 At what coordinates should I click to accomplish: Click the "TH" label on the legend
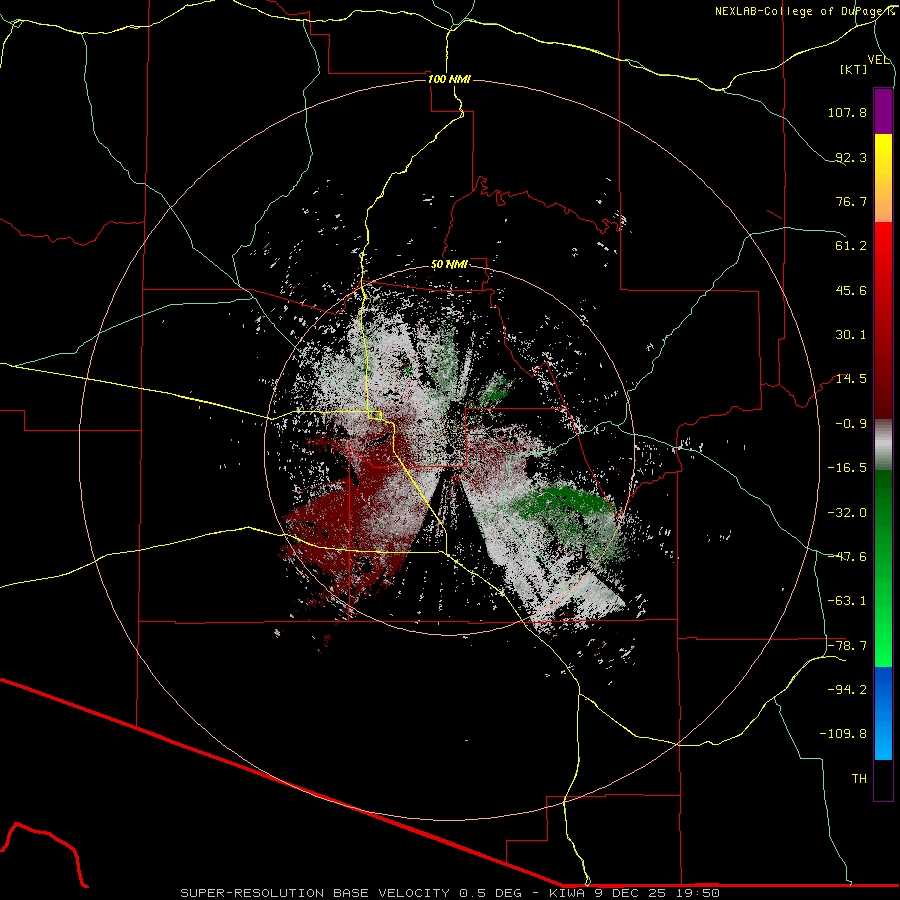point(859,779)
